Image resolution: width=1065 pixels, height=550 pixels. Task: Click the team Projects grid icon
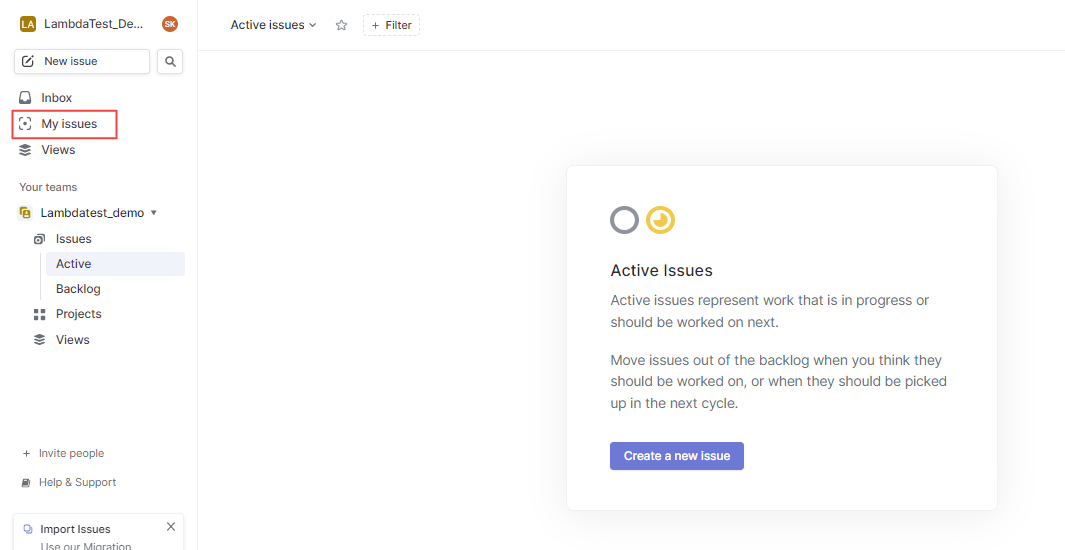[40, 314]
